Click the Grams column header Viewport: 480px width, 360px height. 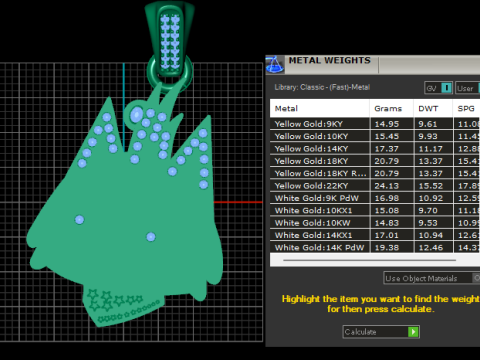391,108
